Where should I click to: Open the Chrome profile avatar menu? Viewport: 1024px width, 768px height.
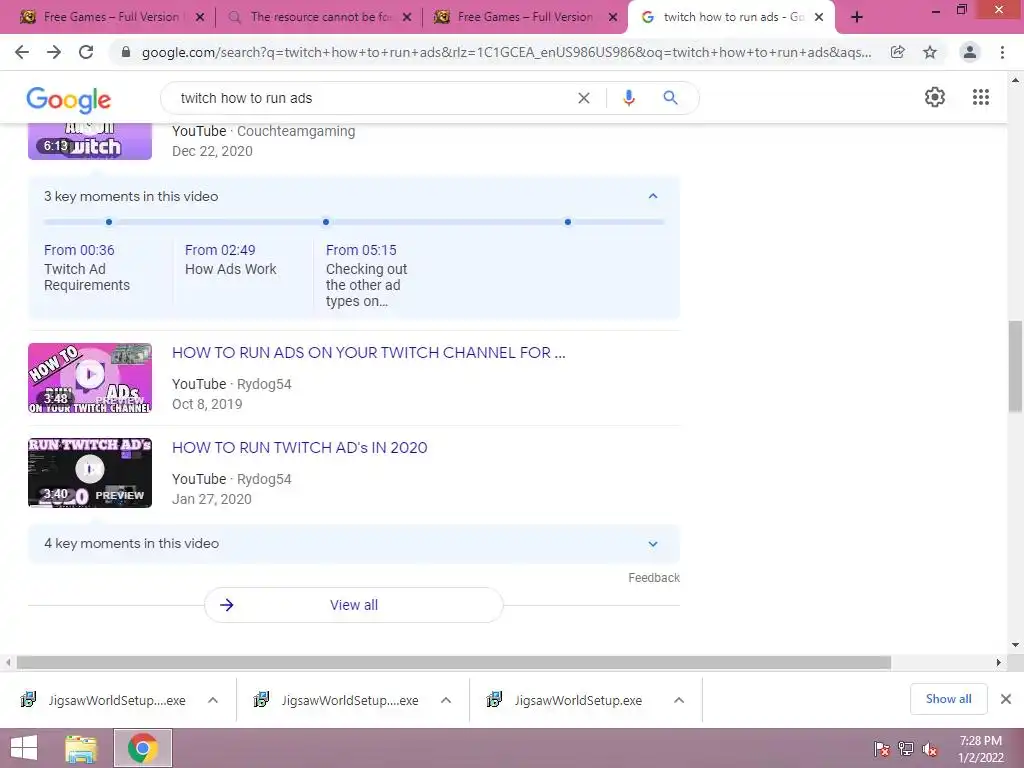[970, 52]
